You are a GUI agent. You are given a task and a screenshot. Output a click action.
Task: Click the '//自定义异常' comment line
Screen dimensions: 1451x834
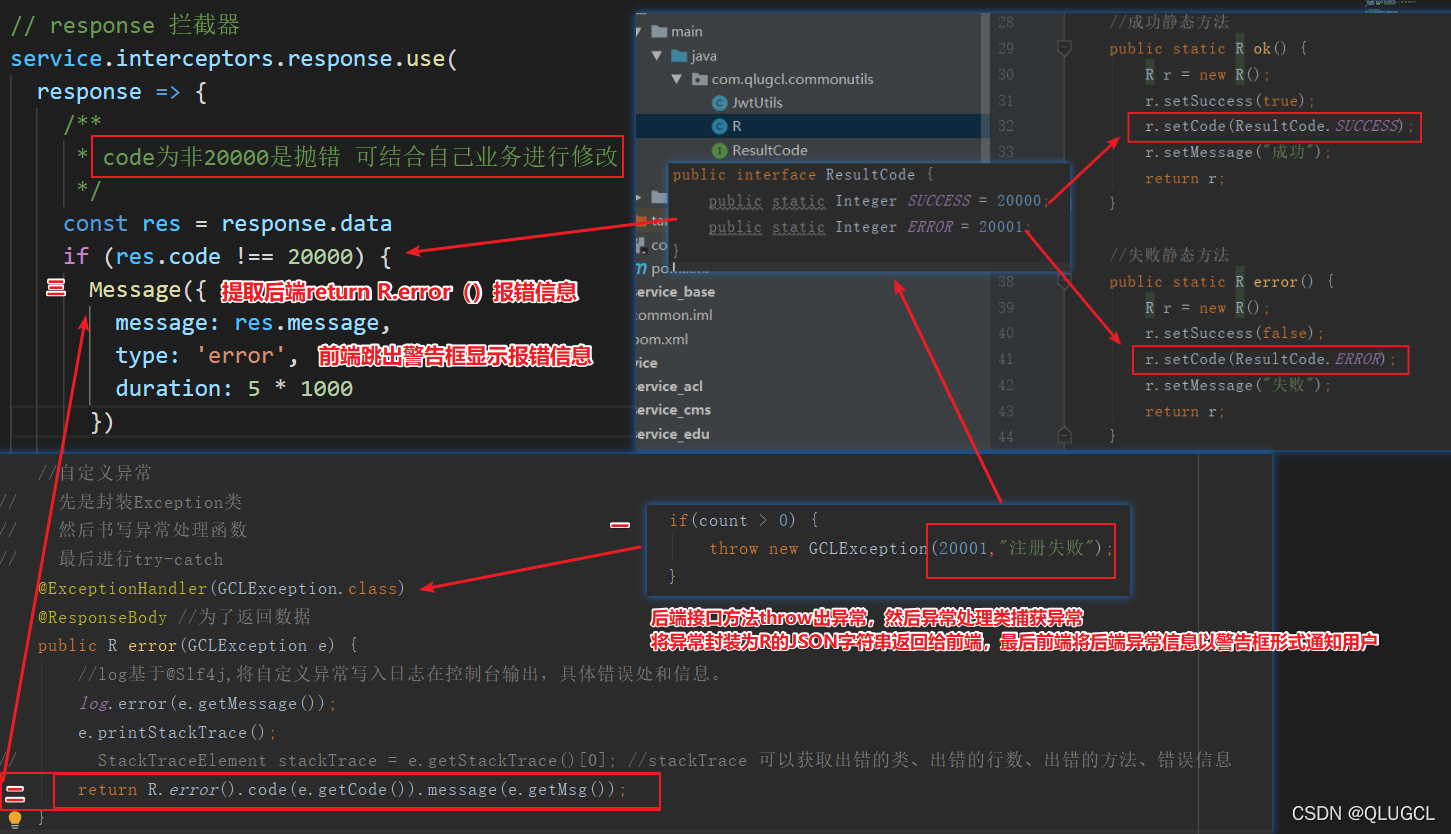pyautogui.click(x=95, y=473)
